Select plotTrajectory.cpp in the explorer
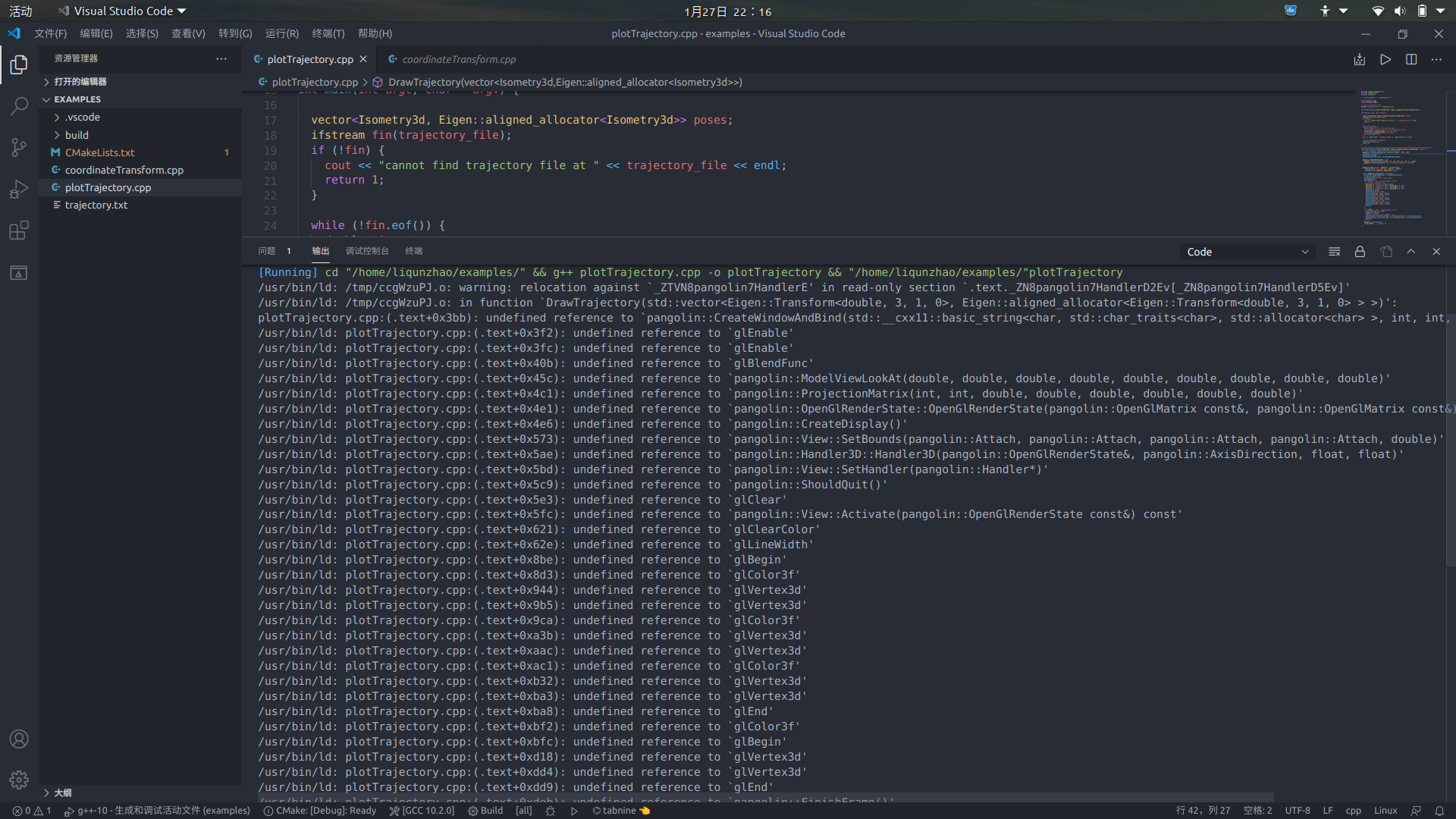Screen dimensions: 1456x819 click(x=140, y=187)
